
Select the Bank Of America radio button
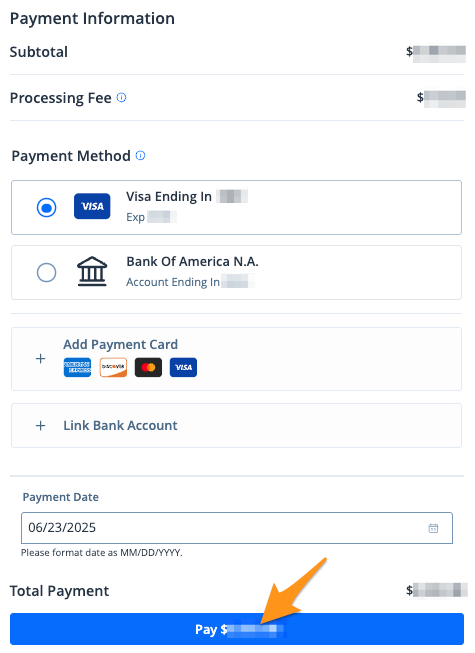(47, 273)
